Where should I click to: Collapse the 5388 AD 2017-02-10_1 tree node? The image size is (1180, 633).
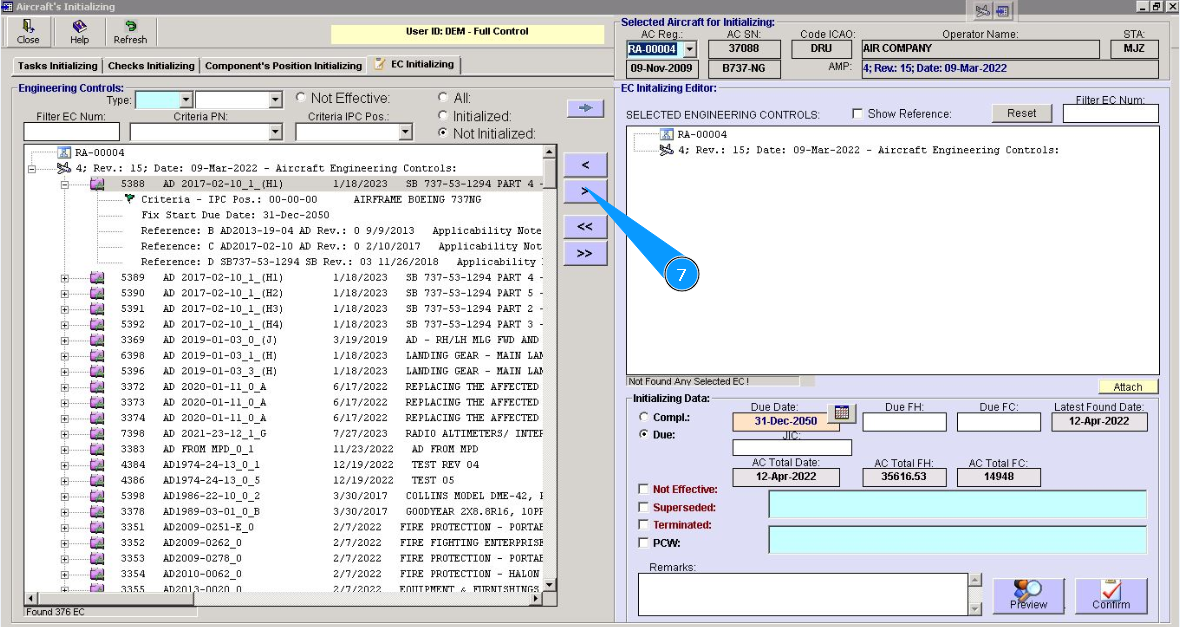point(65,184)
